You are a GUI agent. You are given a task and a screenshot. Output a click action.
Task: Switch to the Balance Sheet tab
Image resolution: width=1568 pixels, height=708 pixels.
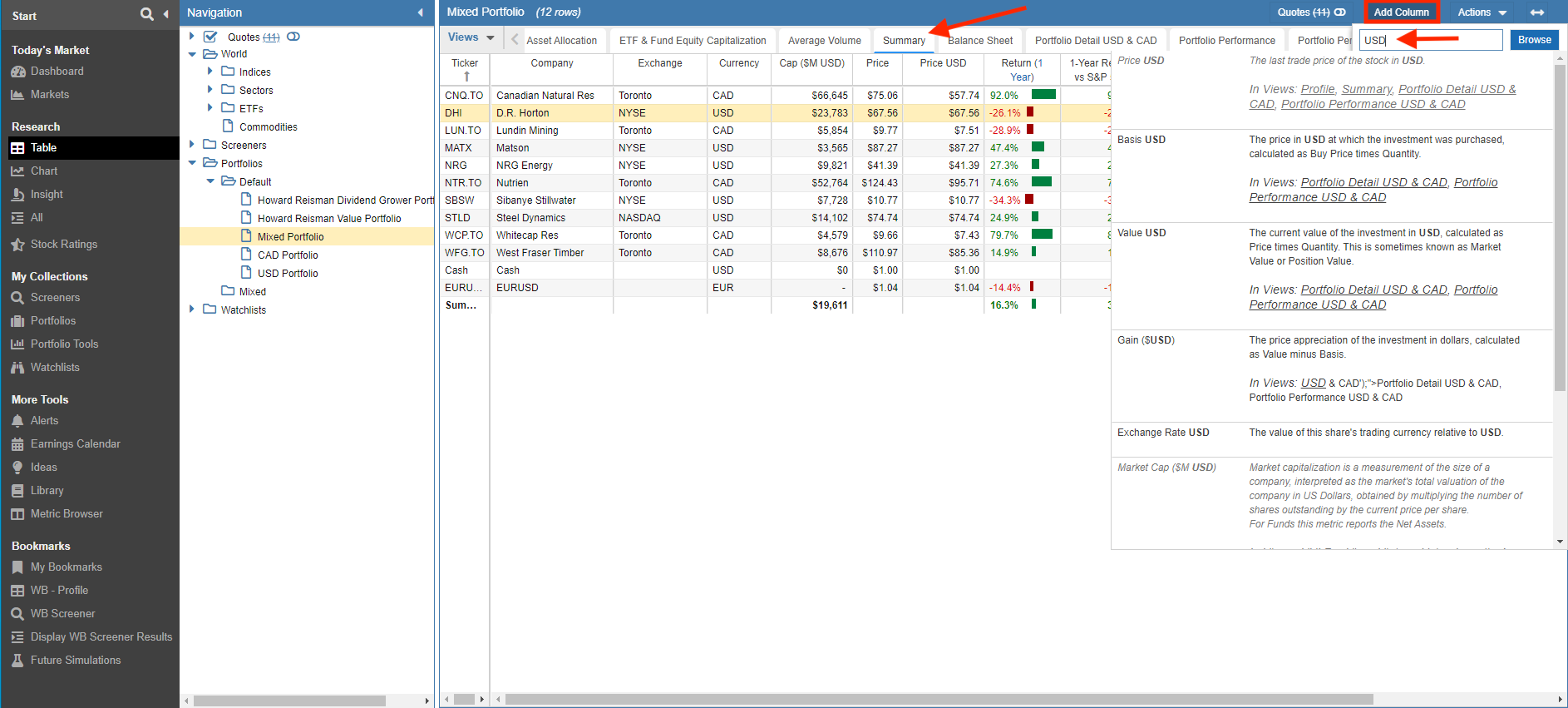tap(980, 41)
